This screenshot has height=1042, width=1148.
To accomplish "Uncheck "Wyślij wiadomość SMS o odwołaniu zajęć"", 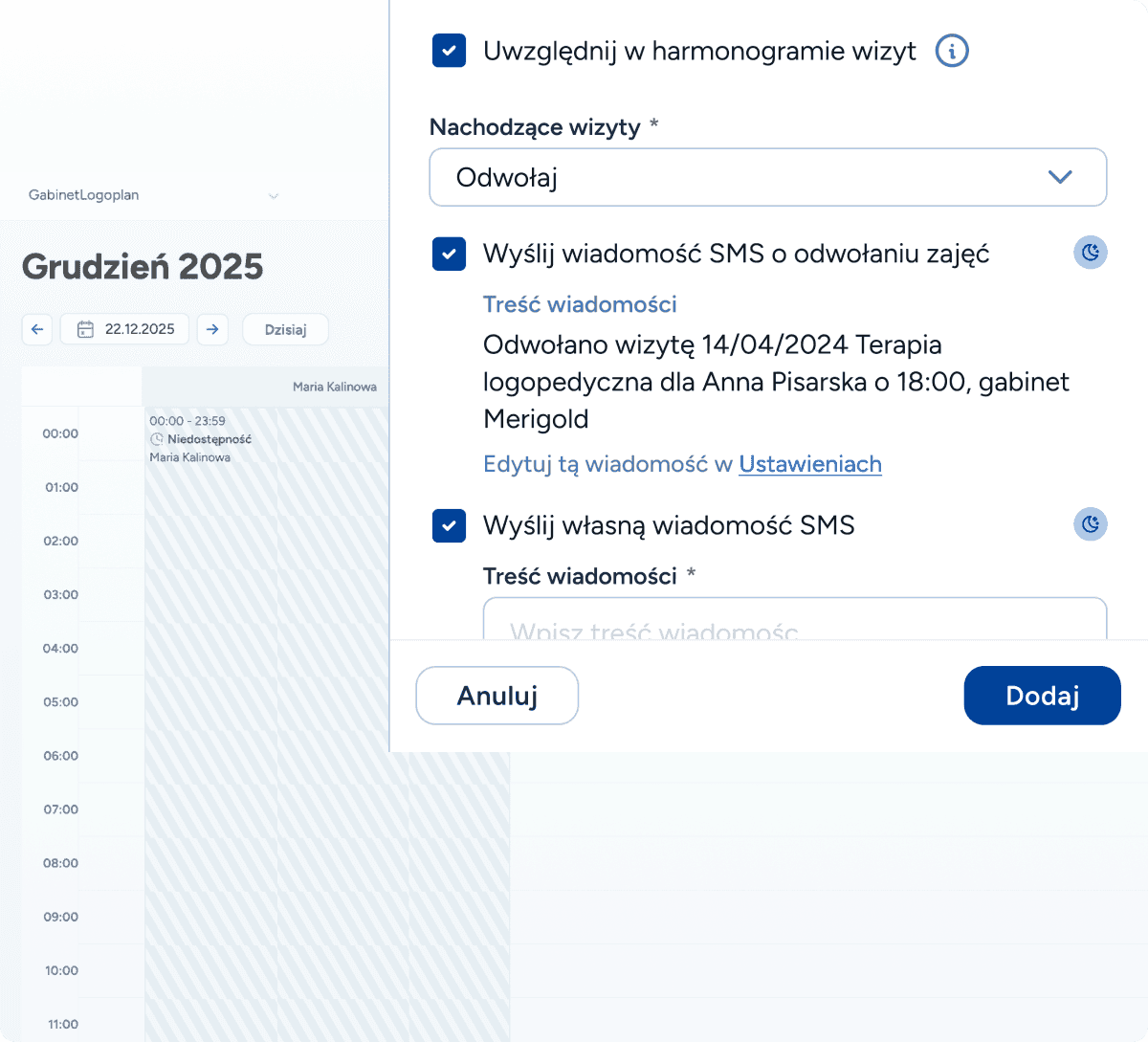I will [449, 254].
